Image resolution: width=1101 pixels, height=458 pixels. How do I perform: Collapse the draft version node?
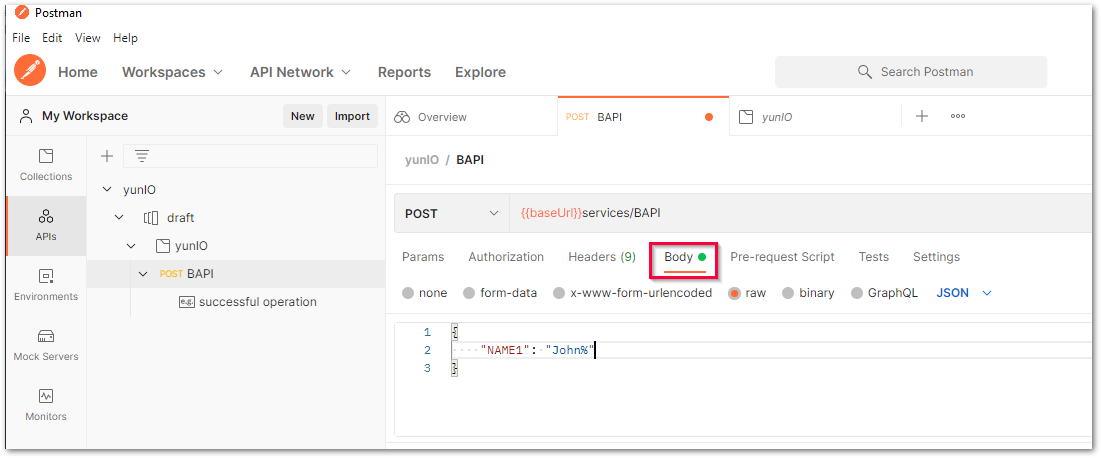coord(119,218)
